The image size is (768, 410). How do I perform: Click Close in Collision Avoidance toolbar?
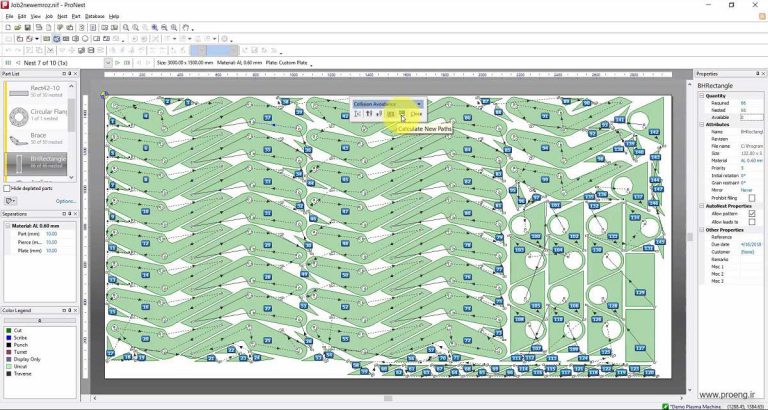pos(416,115)
